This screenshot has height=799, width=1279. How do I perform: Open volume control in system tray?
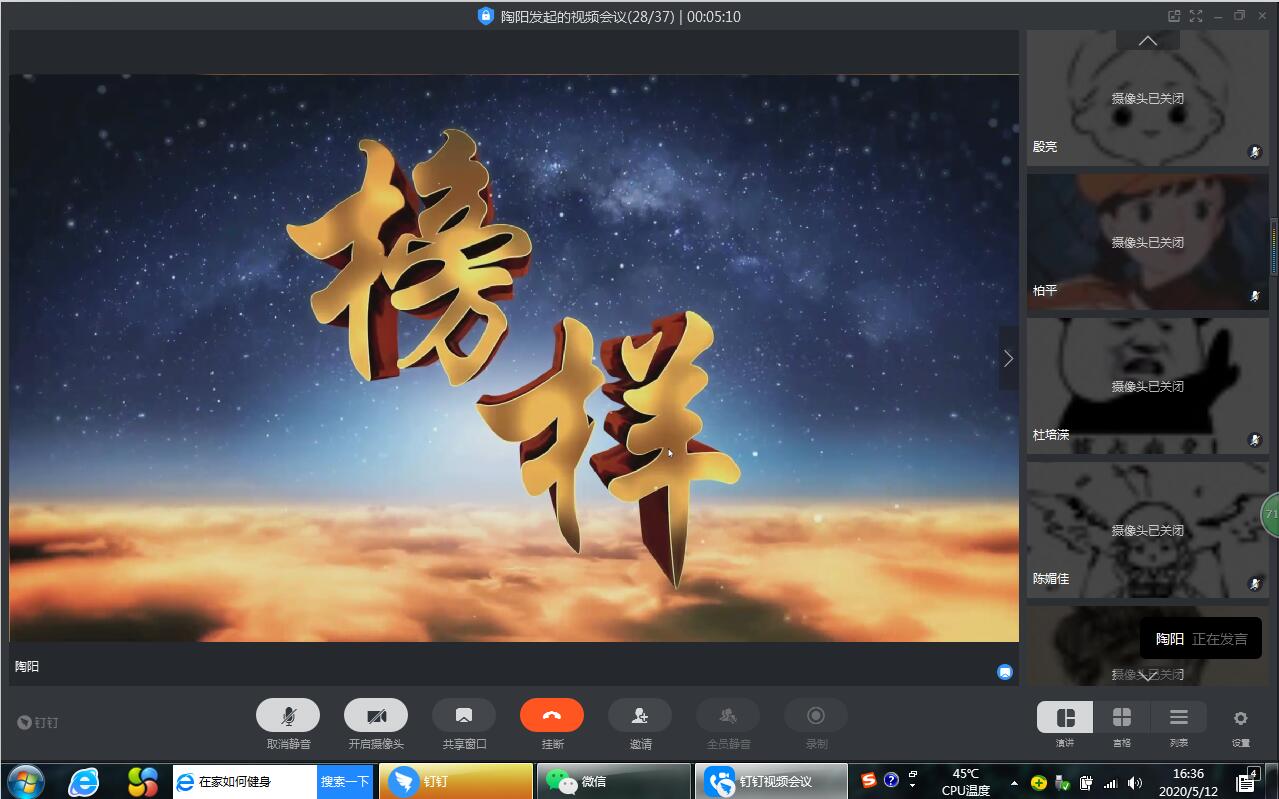[1134, 783]
